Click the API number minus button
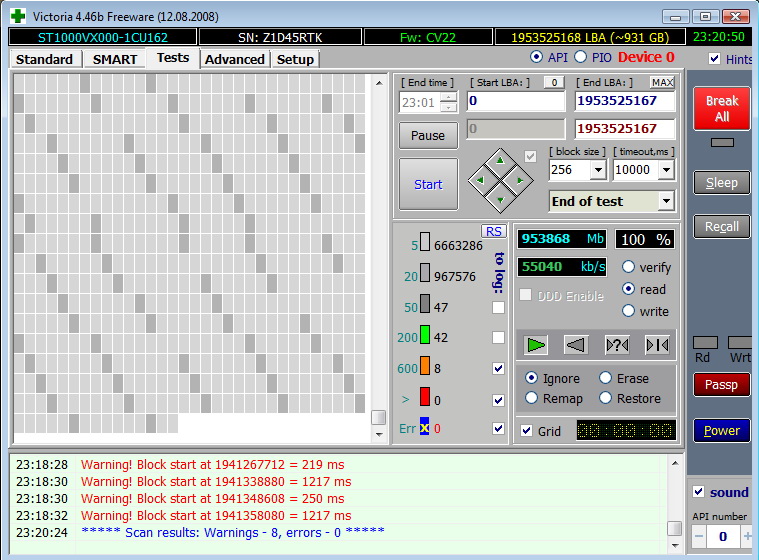This screenshot has height=560, width=759. pos(699,536)
